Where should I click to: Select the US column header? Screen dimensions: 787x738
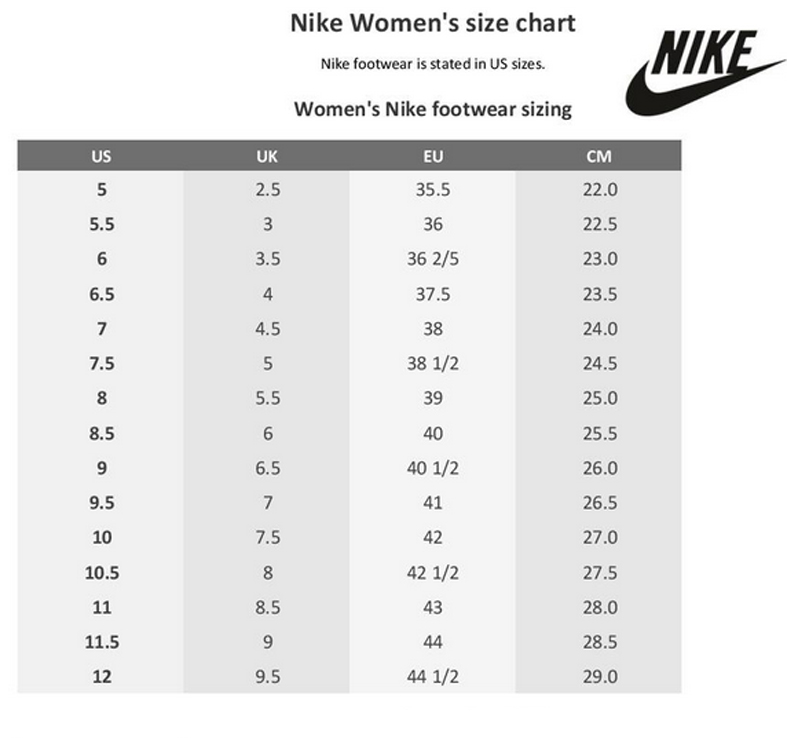click(101, 156)
